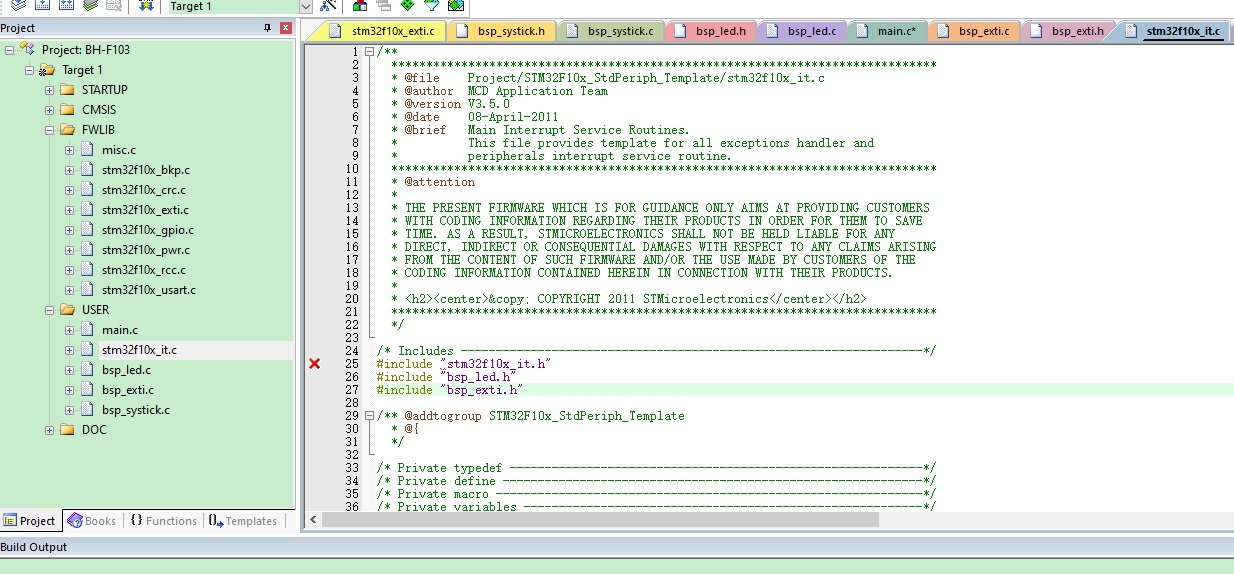Click the Rebuild all target files icon
Screen dimensions: 1234x574
coord(66,5)
